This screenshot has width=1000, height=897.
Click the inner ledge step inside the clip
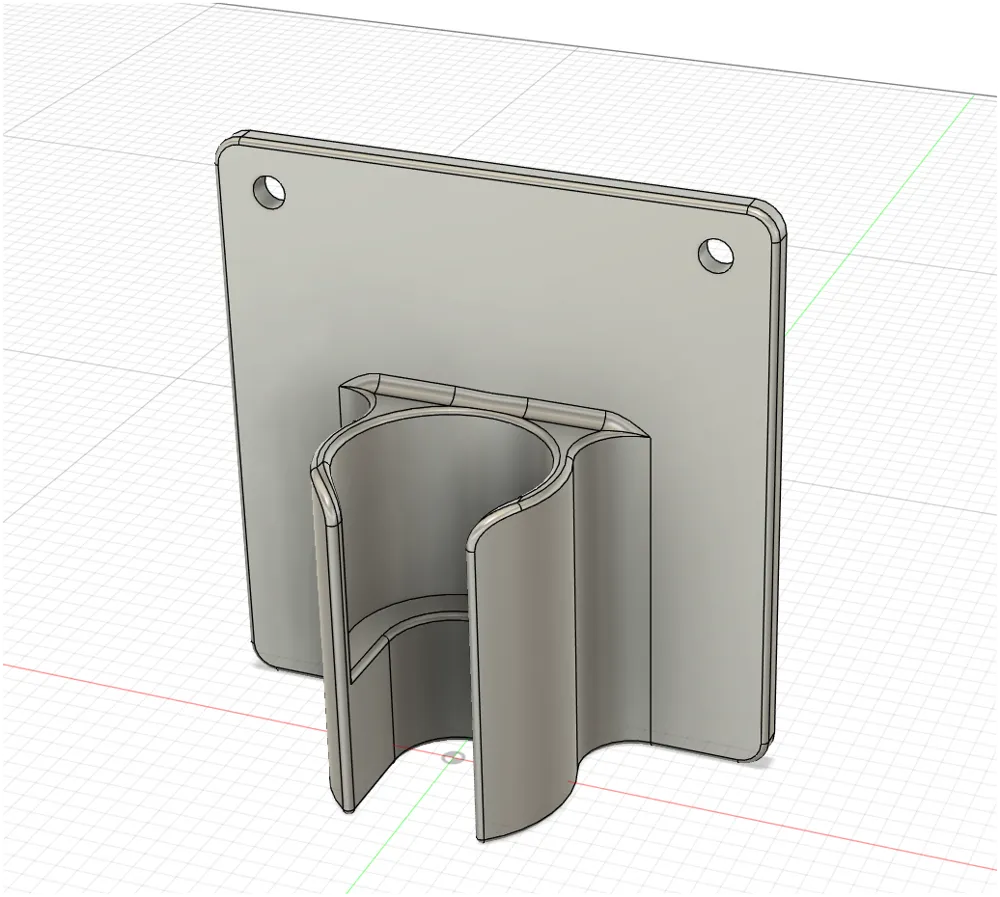coord(408,623)
